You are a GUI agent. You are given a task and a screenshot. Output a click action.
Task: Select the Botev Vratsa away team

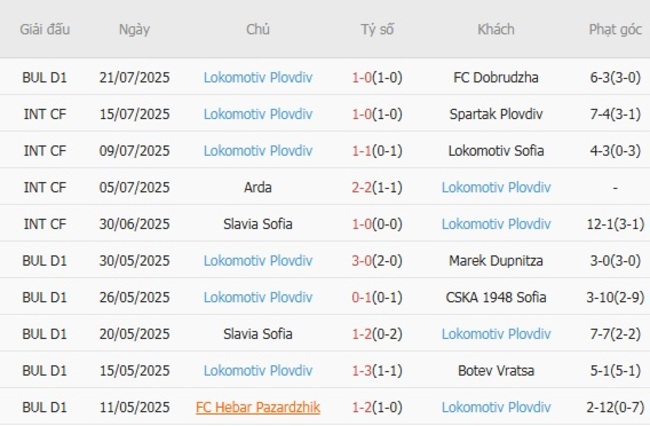(x=496, y=371)
